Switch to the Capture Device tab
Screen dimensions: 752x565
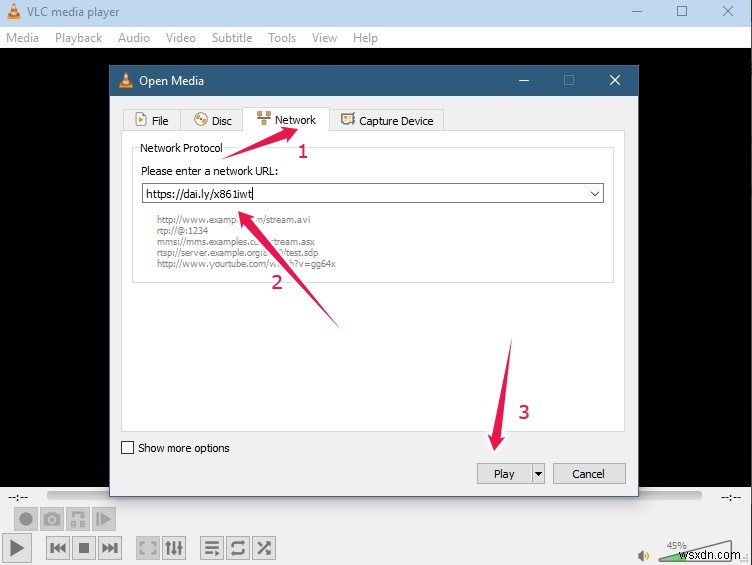click(387, 120)
